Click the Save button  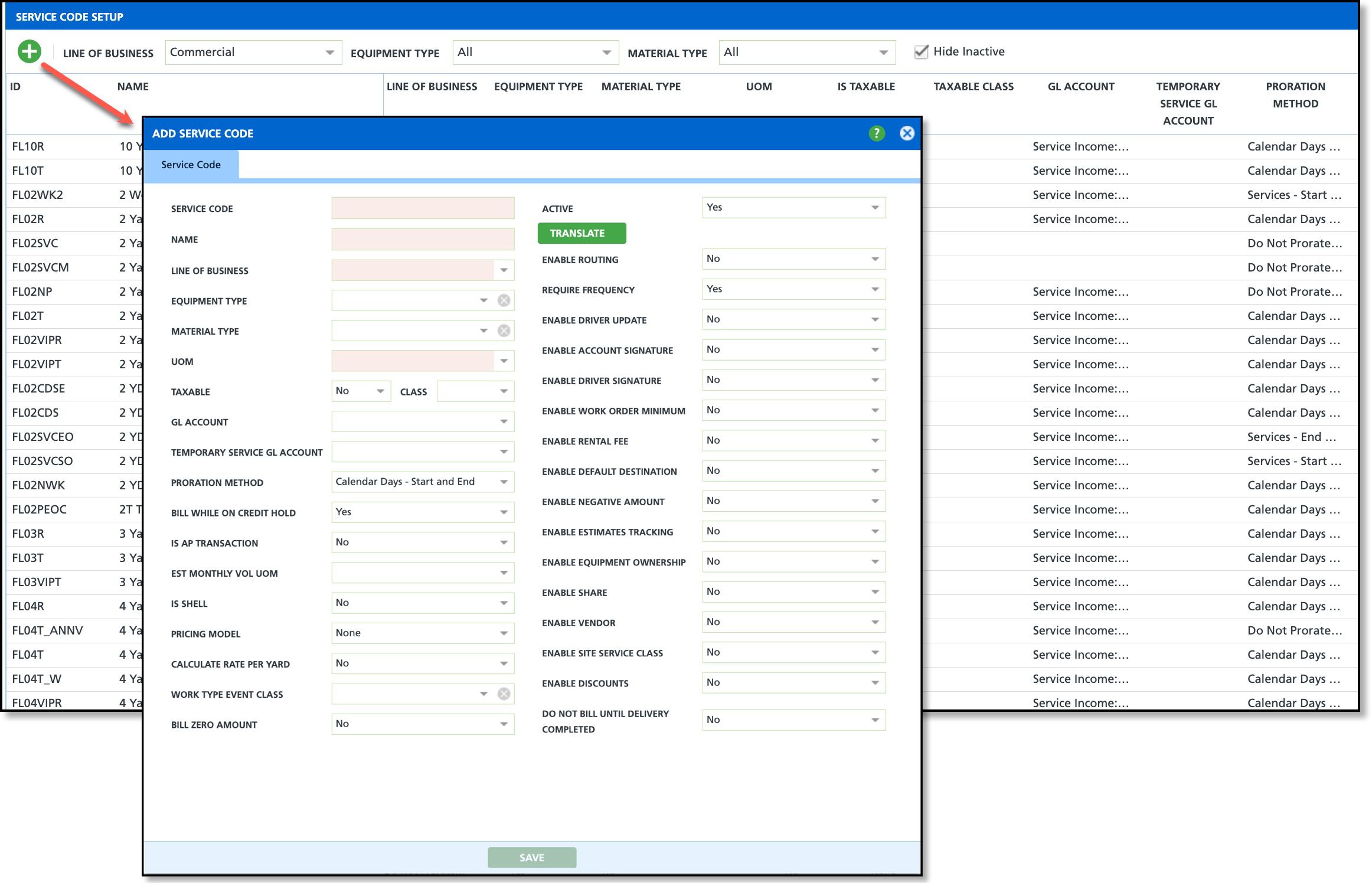531,857
